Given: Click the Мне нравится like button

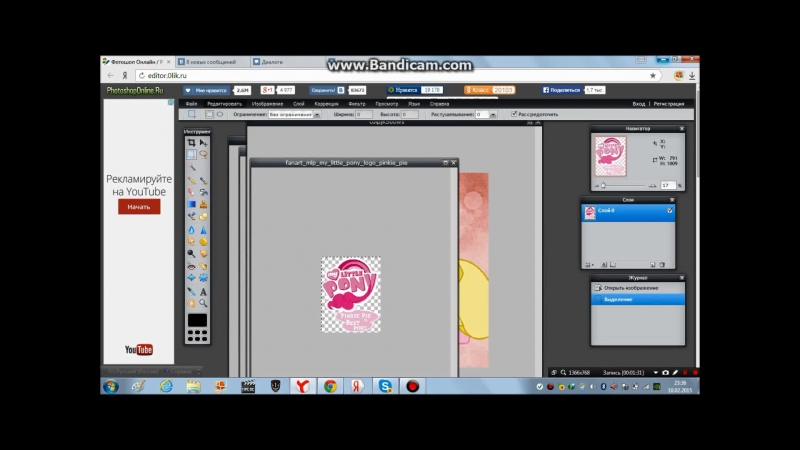Looking at the screenshot, I should tap(207, 90).
